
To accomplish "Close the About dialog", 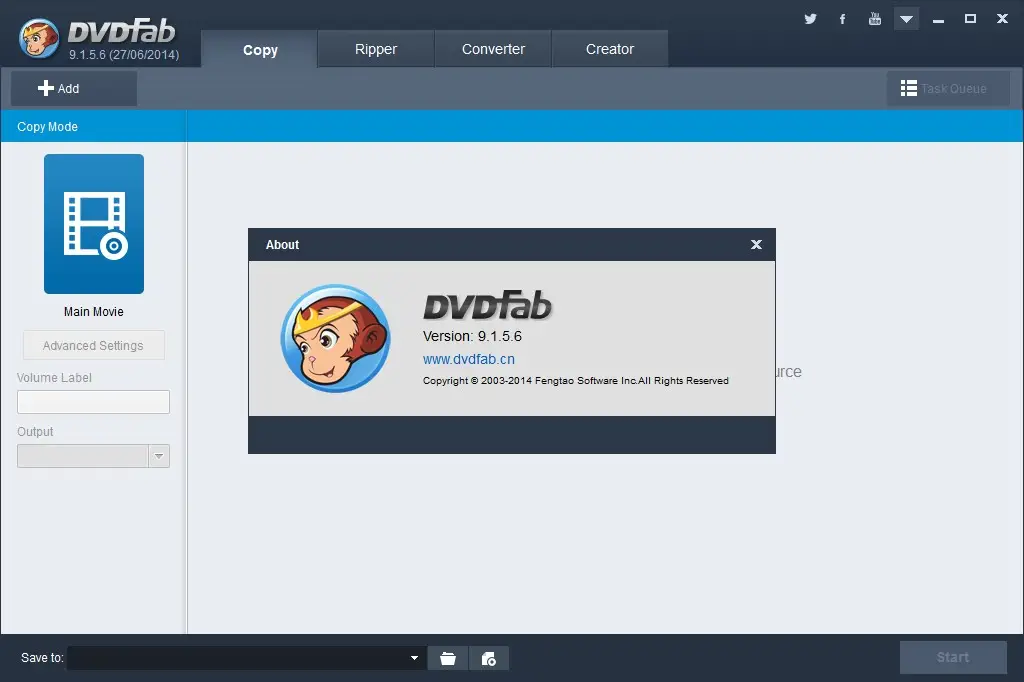I will [756, 244].
